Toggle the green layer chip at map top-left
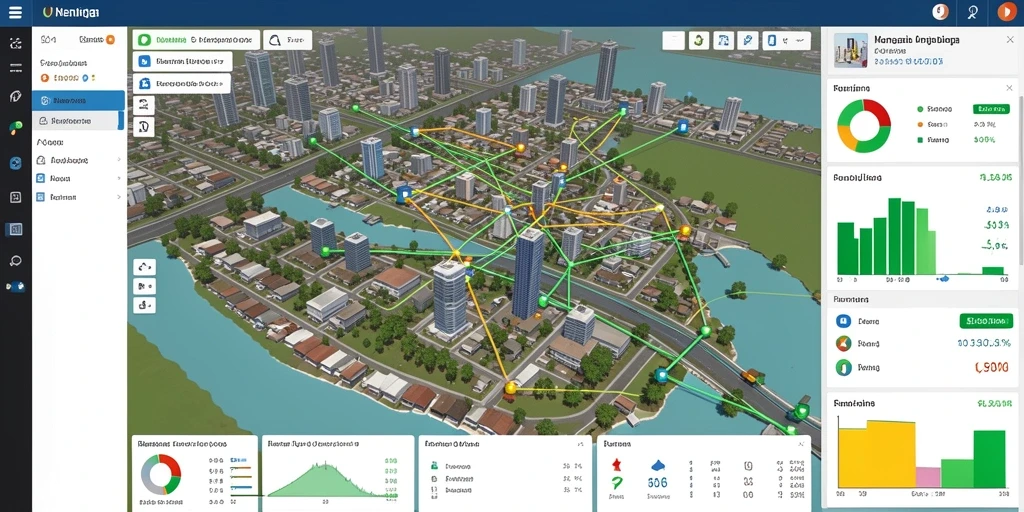 (197, 39)
